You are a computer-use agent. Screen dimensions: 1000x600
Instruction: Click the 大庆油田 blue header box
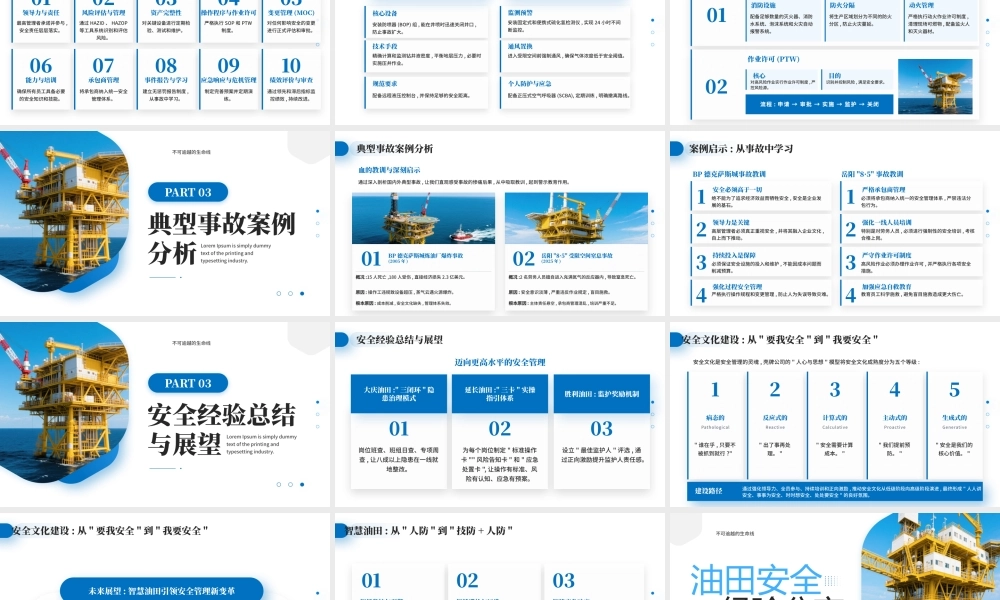(x=399, y=393)
